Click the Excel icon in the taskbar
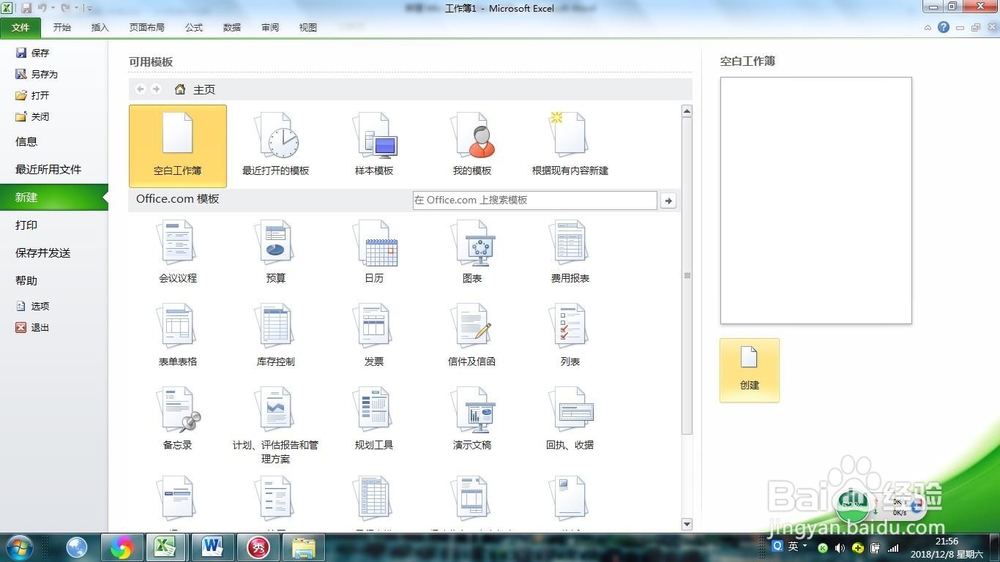The image size is (1000, 562). coord(165,547)
